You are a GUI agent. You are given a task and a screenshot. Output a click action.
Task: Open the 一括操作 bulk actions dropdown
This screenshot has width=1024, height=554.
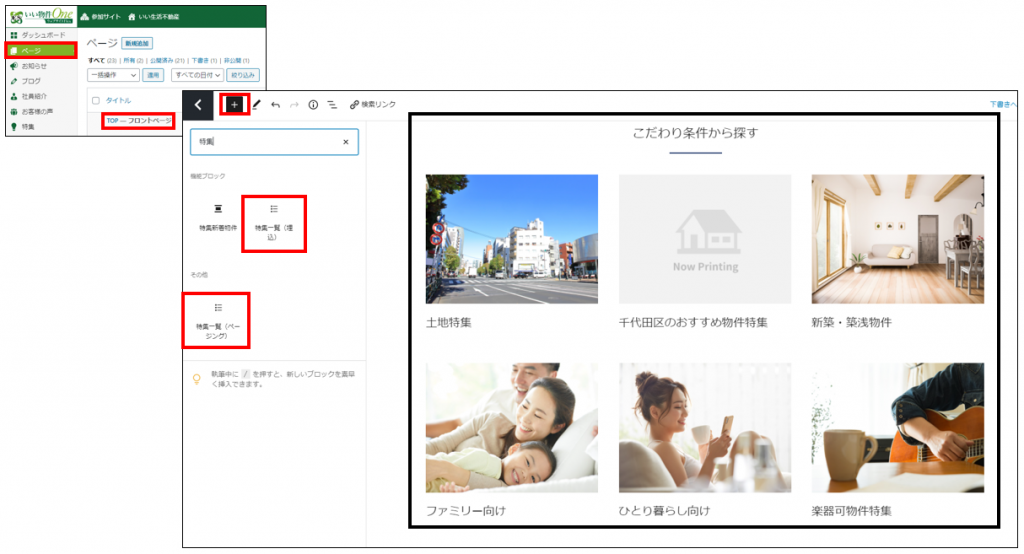tap(113, 75)
